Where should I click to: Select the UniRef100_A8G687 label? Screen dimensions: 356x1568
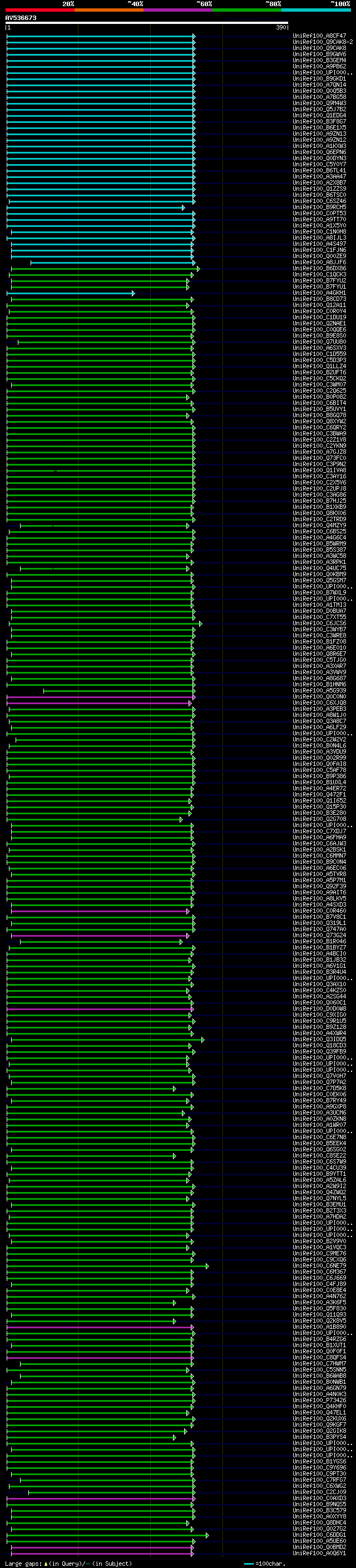click(x=319, y=678)
